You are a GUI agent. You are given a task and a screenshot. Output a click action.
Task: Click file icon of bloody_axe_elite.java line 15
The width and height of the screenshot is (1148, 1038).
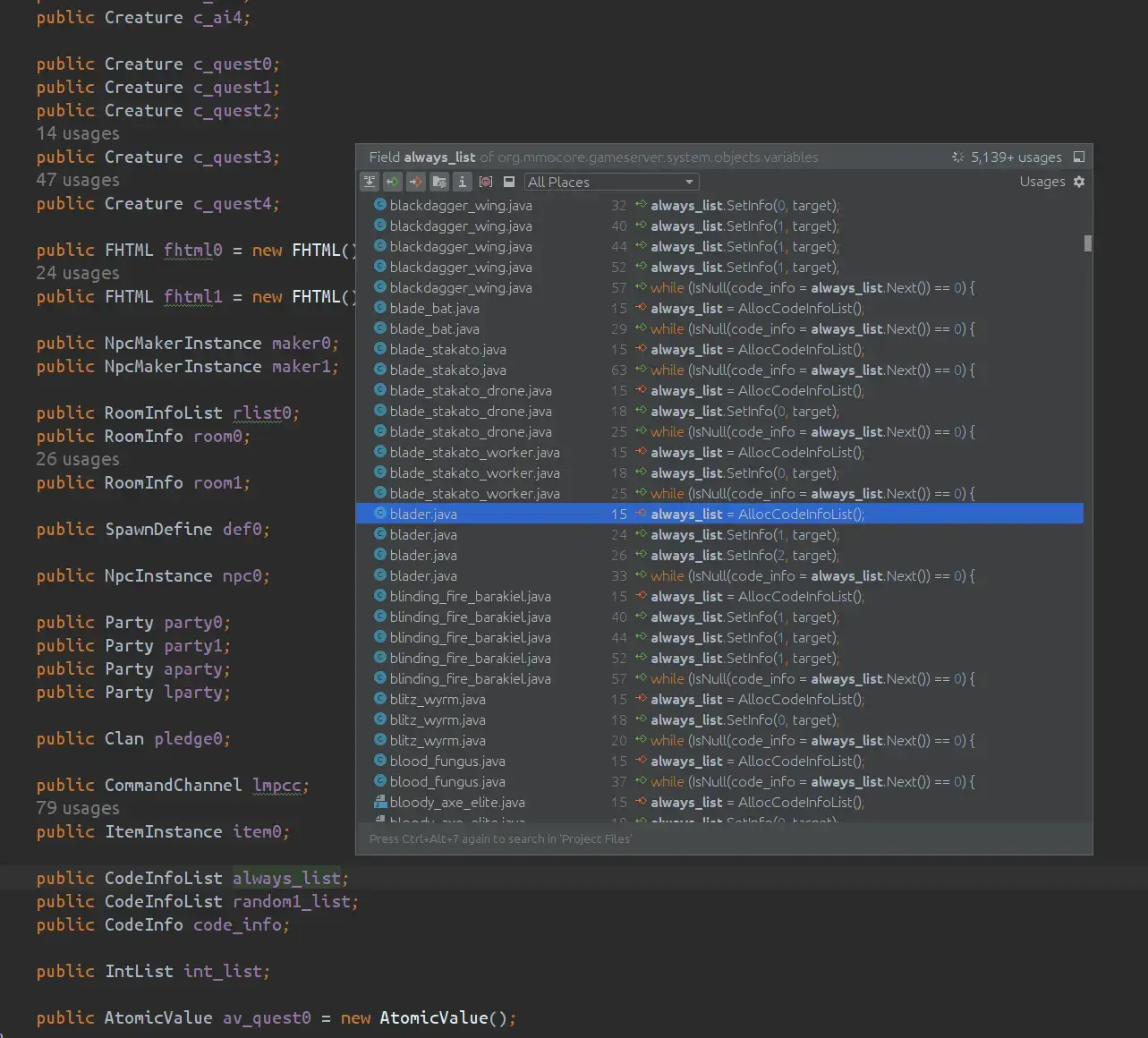380,801
